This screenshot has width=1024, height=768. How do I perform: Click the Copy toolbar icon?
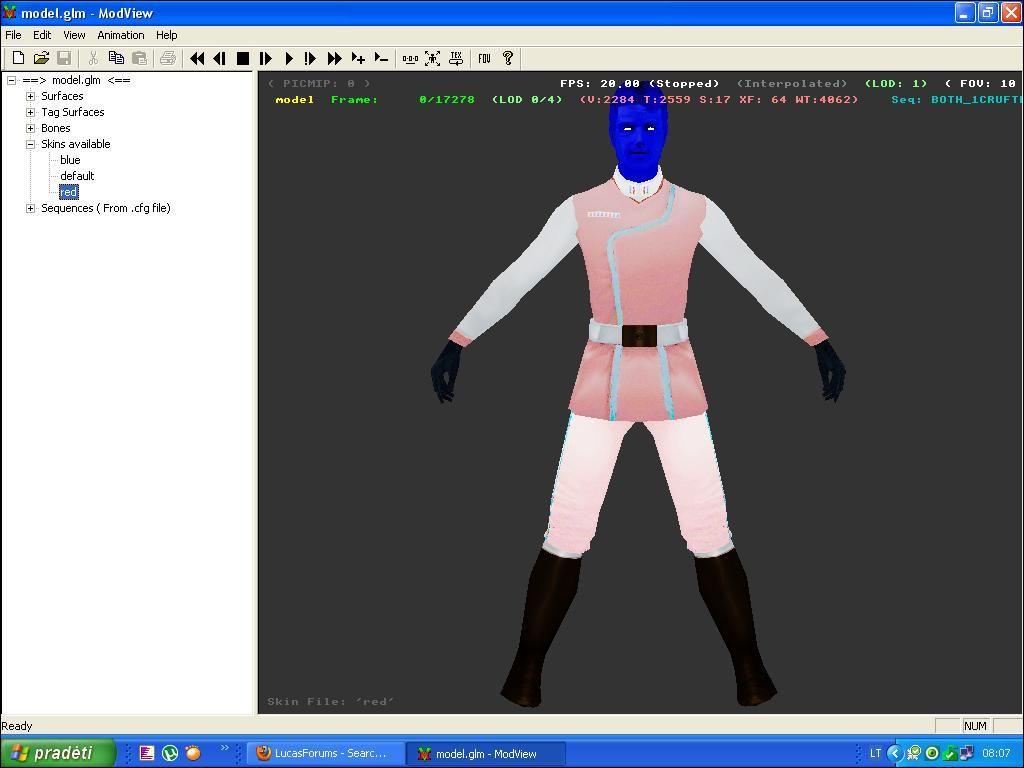116,59
